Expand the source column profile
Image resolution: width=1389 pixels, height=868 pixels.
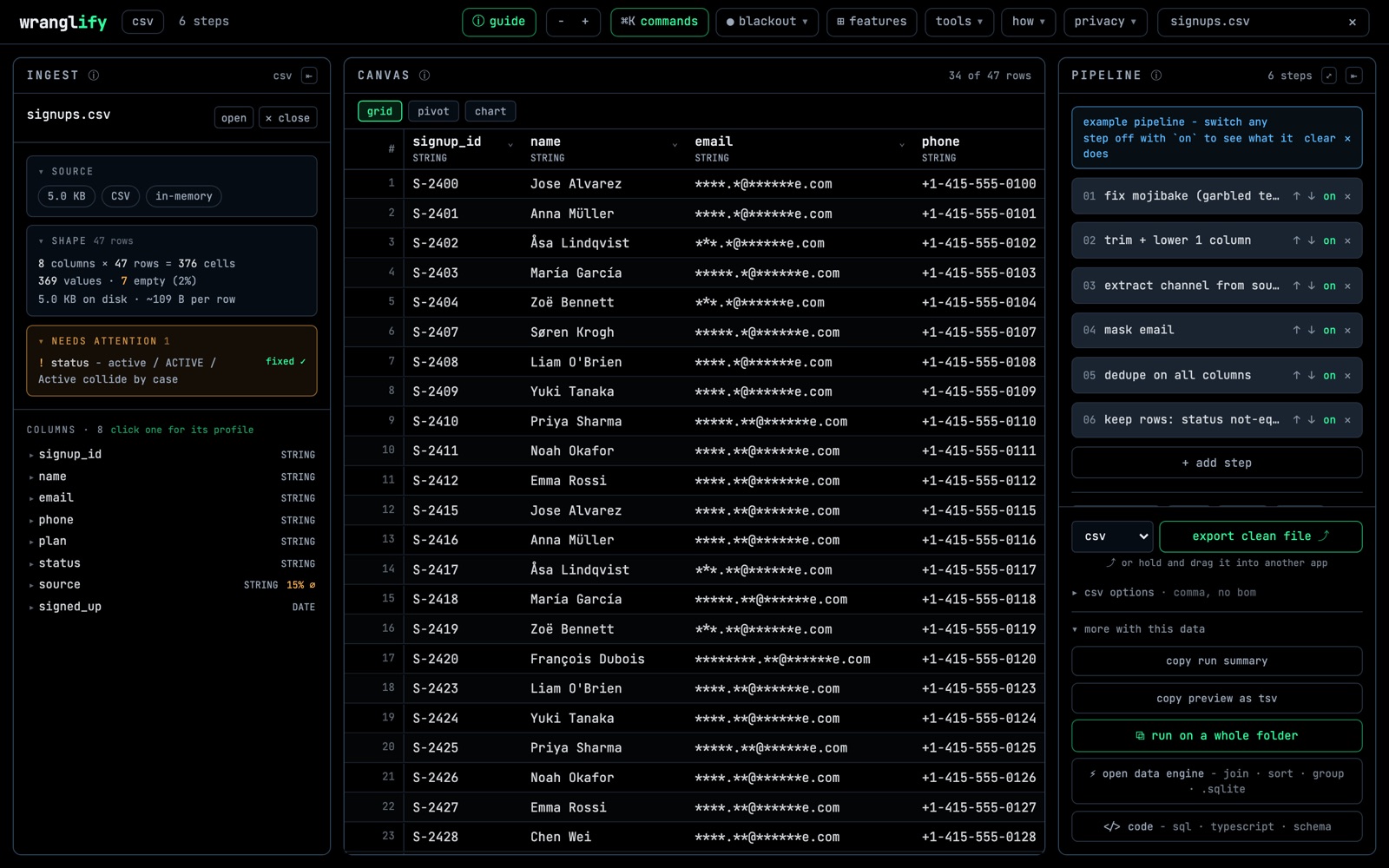click(x=171, y=585)
